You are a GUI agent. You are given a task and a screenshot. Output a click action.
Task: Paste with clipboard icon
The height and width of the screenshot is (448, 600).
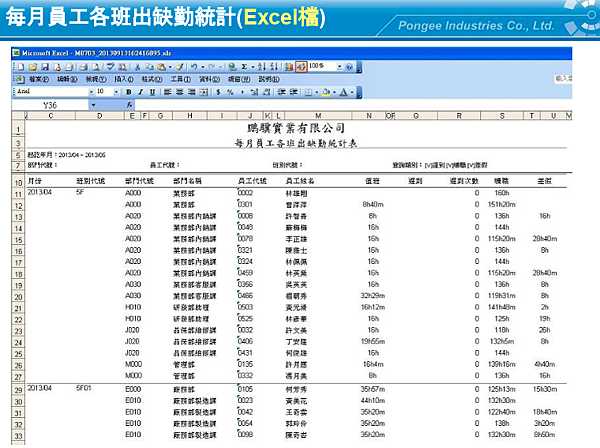[162, 67]
